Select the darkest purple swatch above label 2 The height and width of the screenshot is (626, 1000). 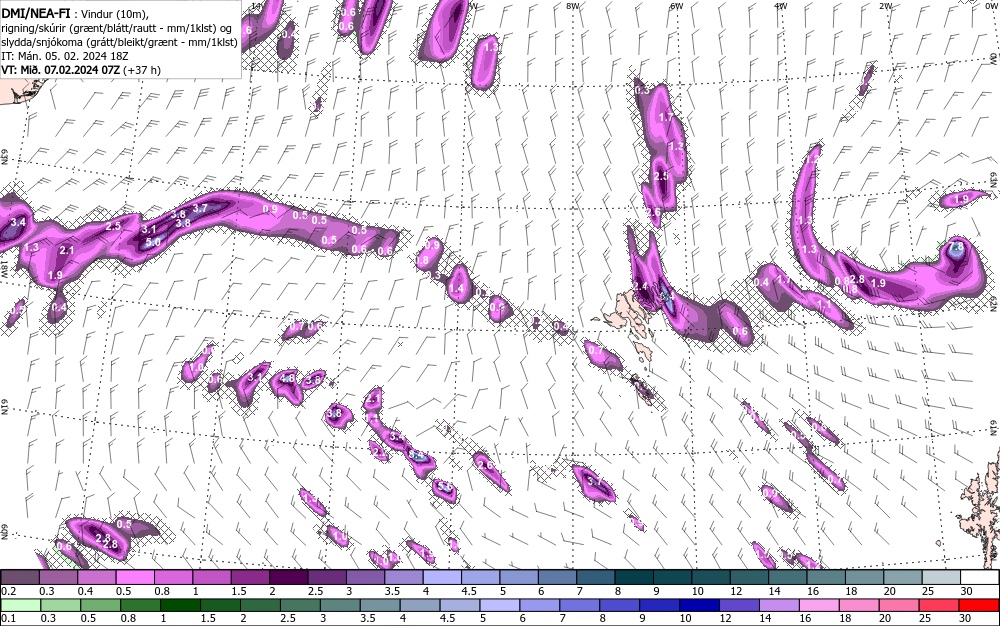coord(289,577)
